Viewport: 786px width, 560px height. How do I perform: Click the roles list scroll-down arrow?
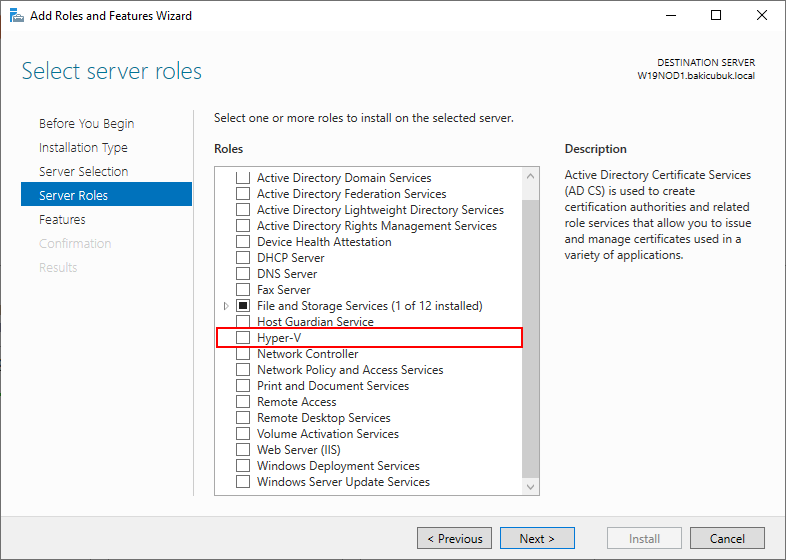click(530, 487)
